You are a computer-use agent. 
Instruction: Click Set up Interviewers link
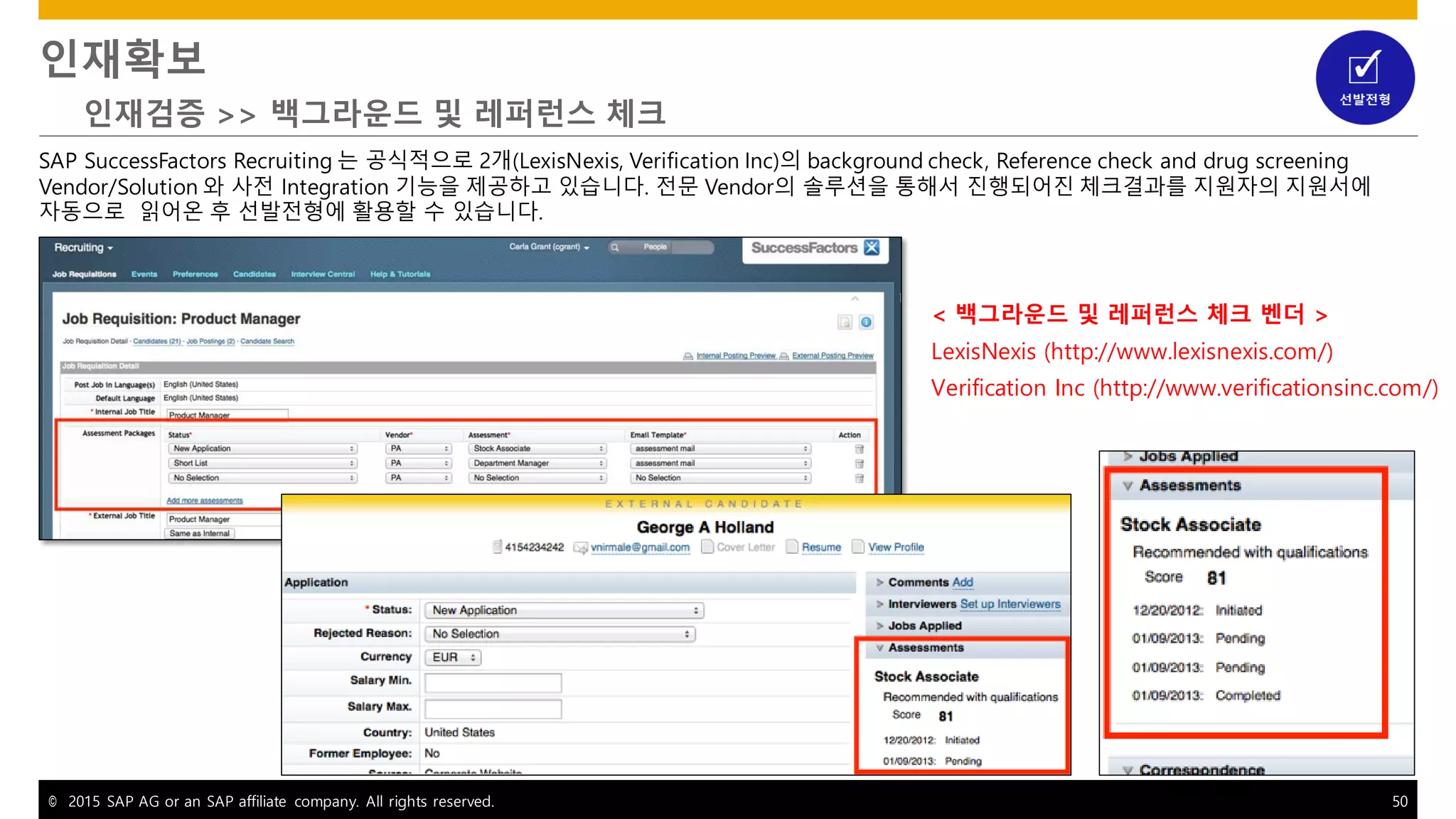tap(1010, 604)
